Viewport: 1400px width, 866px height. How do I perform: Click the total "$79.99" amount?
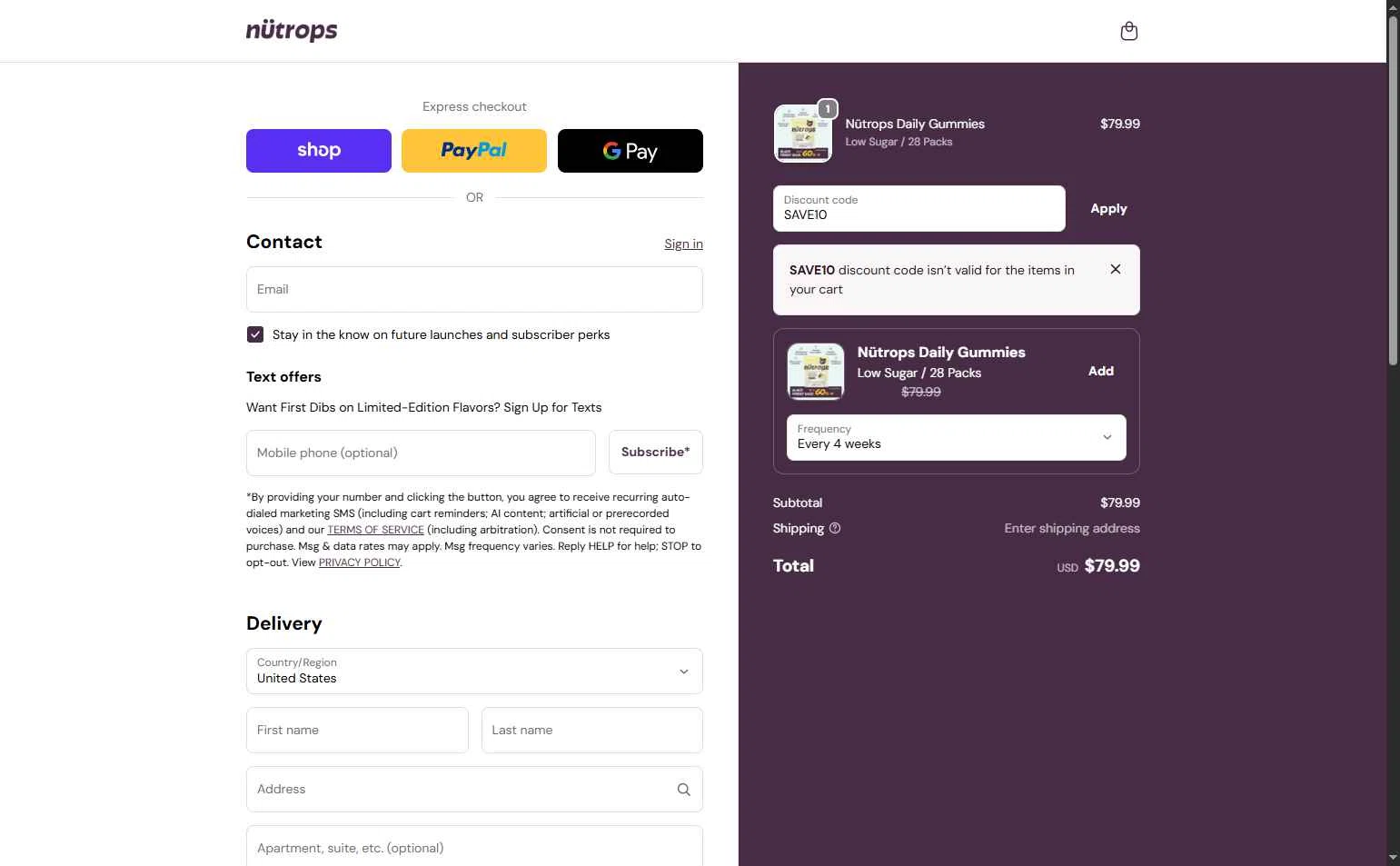pyautogui.click(x=1112, y=565)
